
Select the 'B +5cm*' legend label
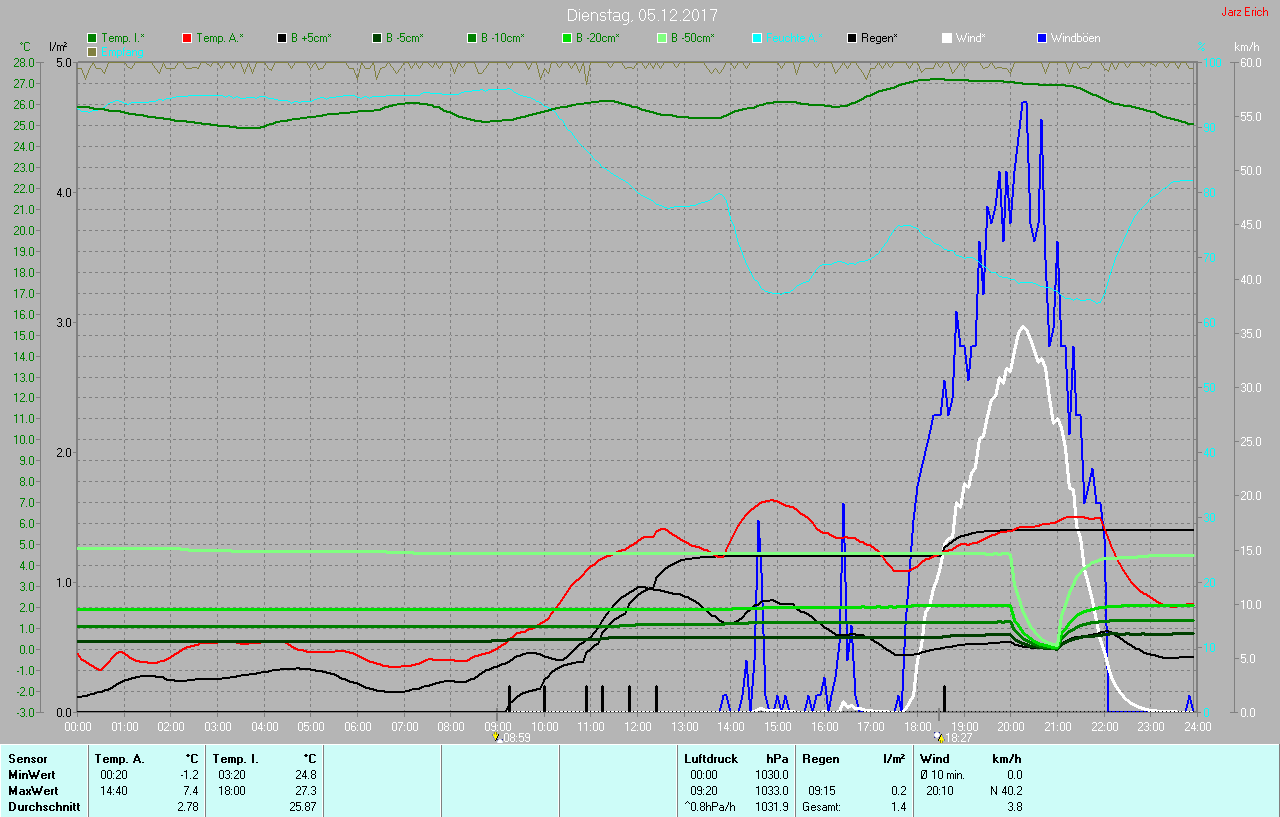coord(311,38)
